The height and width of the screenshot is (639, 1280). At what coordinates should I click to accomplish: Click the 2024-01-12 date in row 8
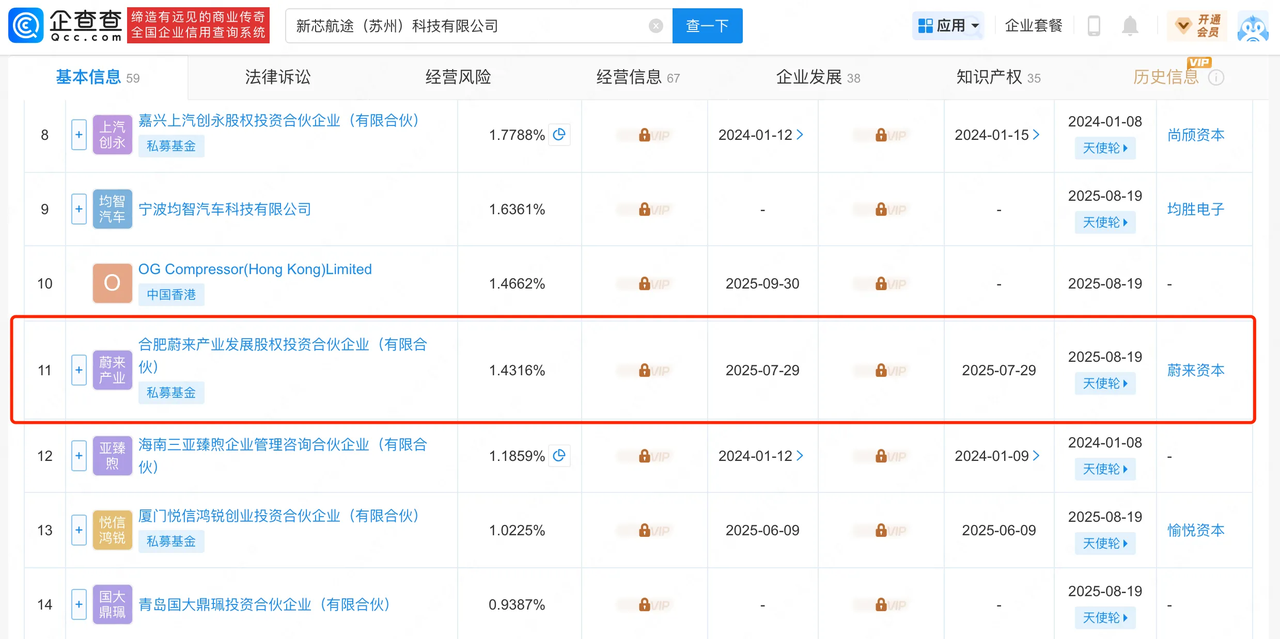[x=761, y=135]
